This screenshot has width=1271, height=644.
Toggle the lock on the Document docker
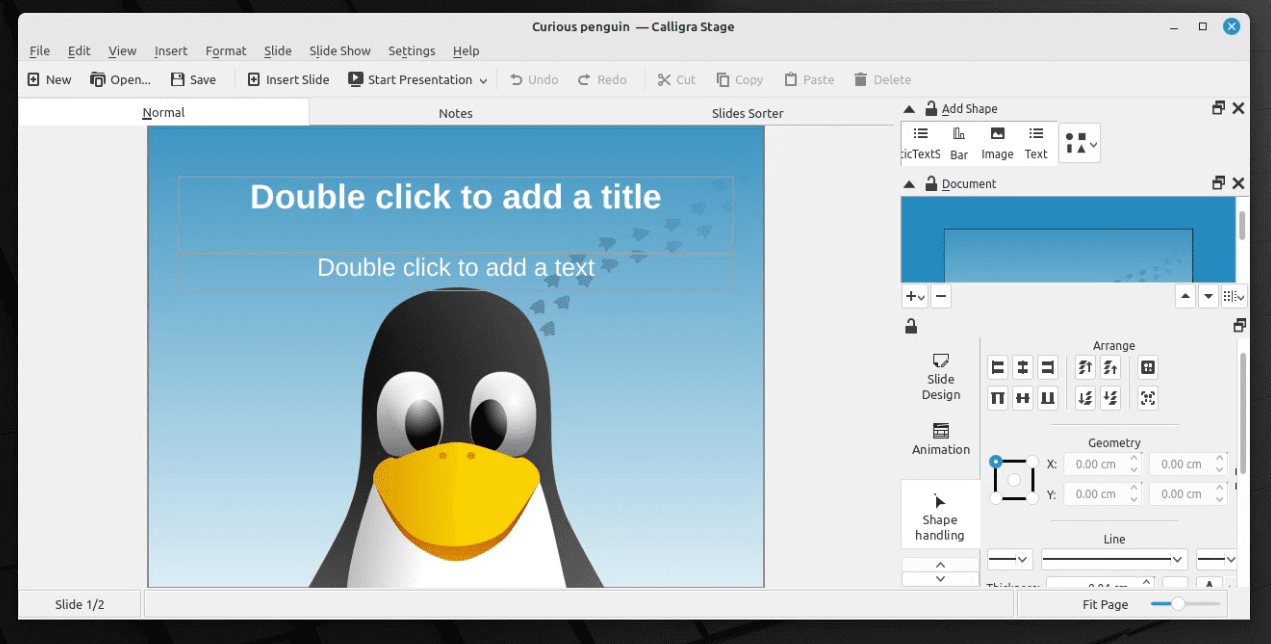(931, 183)
